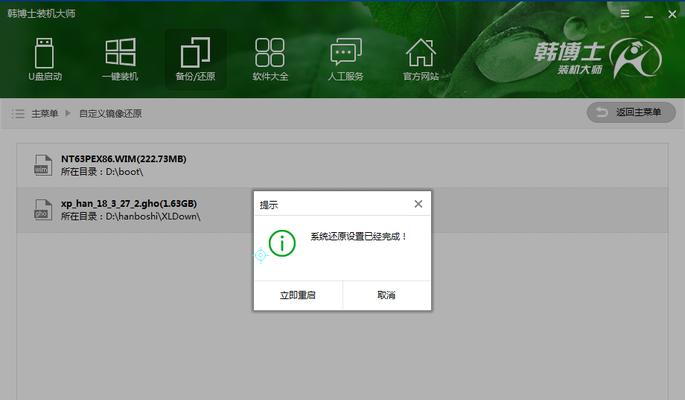685x400 pixels.
Task: Click the D:\hanboshi\XLDown\ directory text
Action: 153,216
